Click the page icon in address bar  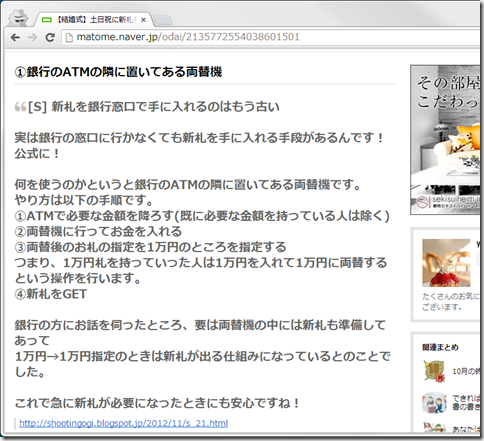click(x=69, y=37)
